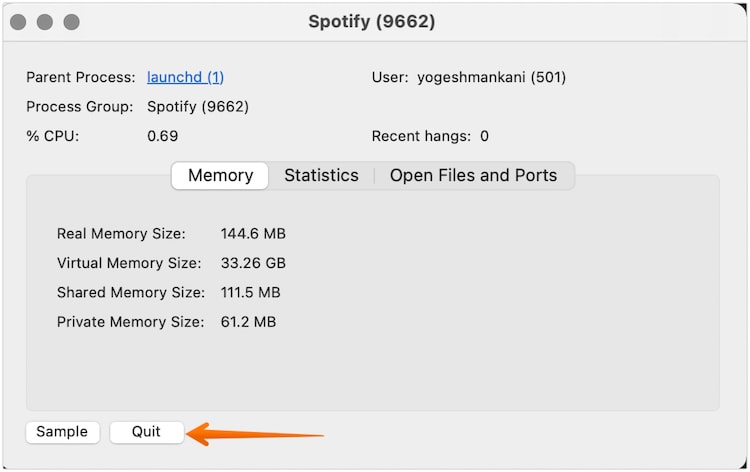The height and width of the screenshot is (472, 750).
Task: Click the Process Group value Spotify (9662)
Action: 198,107
